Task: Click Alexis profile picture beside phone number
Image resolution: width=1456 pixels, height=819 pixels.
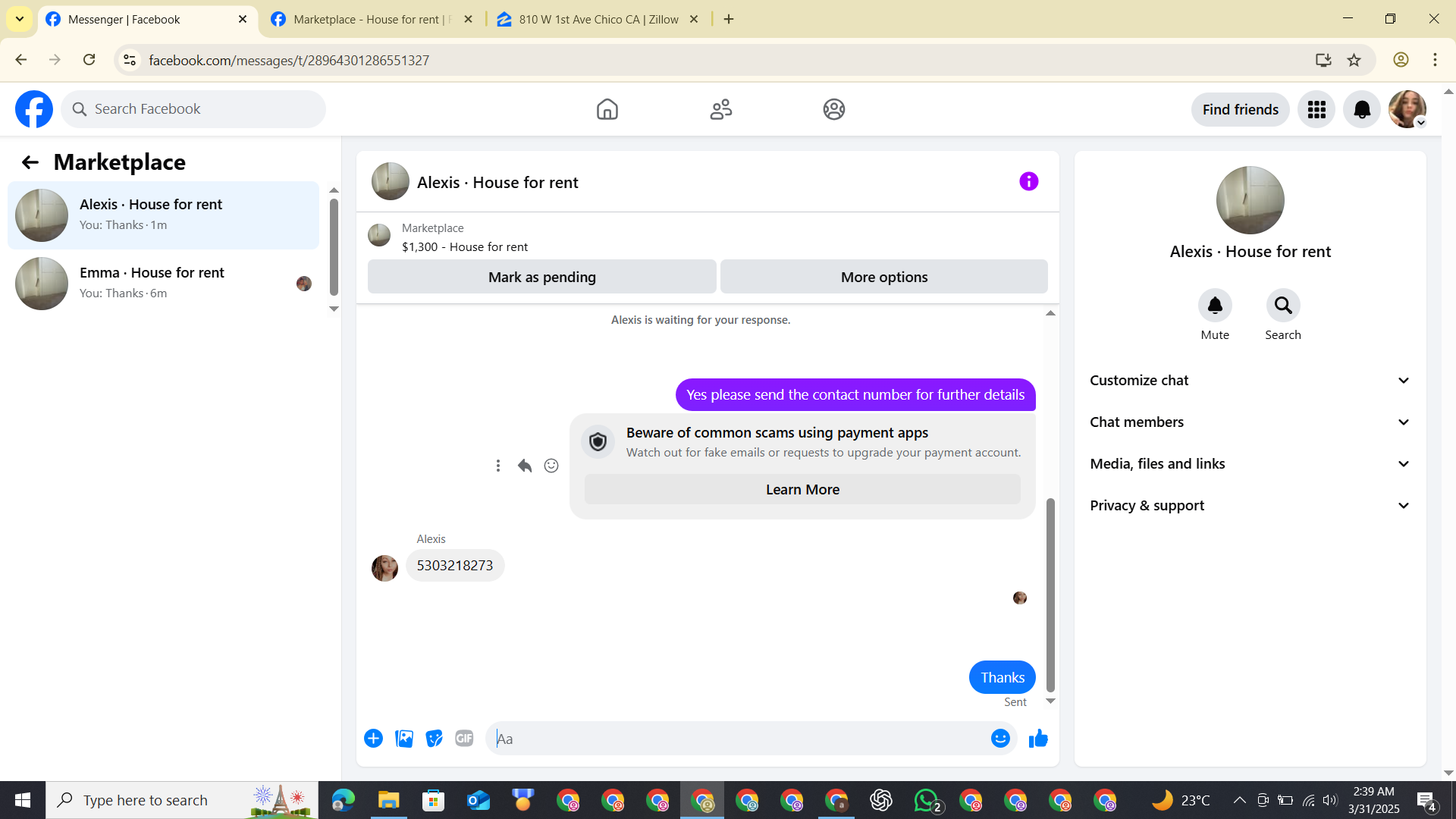Action: pos(384,568)
